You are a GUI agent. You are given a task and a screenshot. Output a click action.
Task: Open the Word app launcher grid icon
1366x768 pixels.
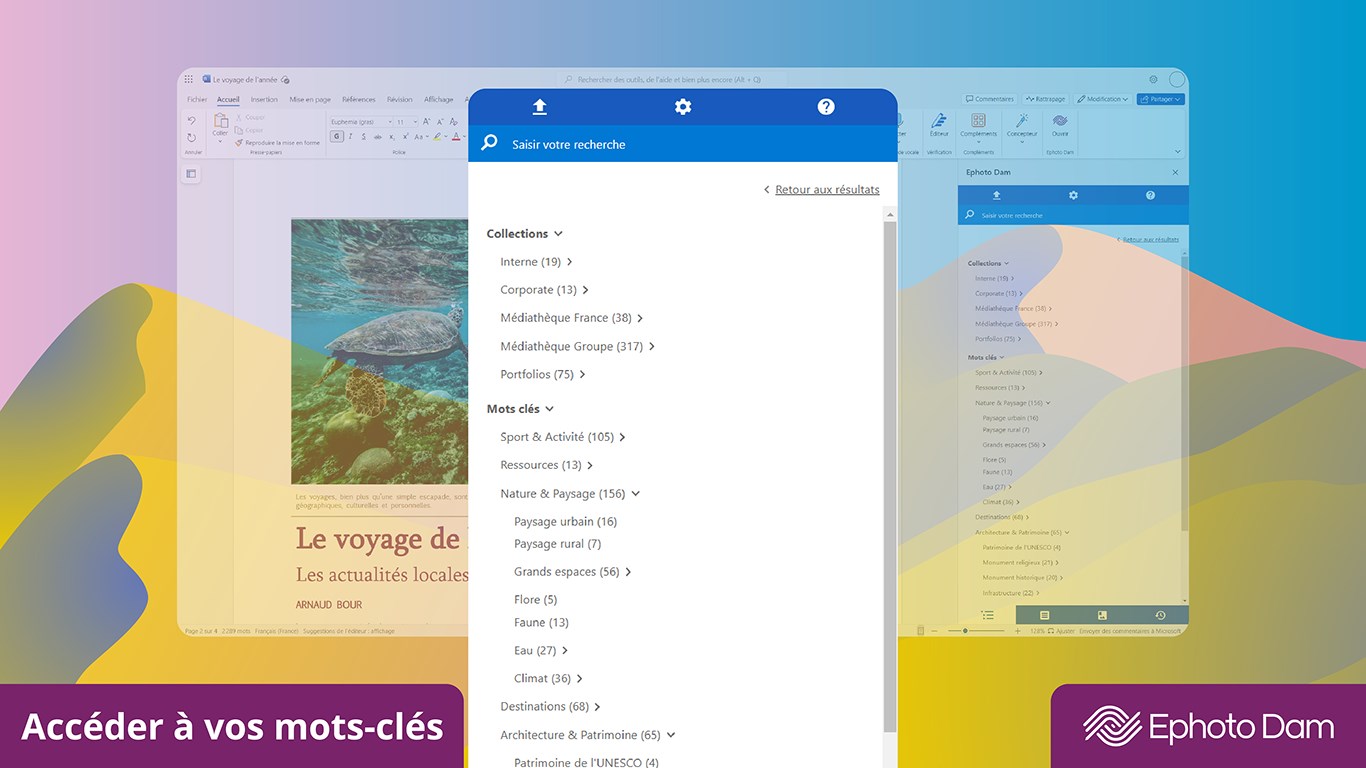pyautogui.click(x=189, y=79)
